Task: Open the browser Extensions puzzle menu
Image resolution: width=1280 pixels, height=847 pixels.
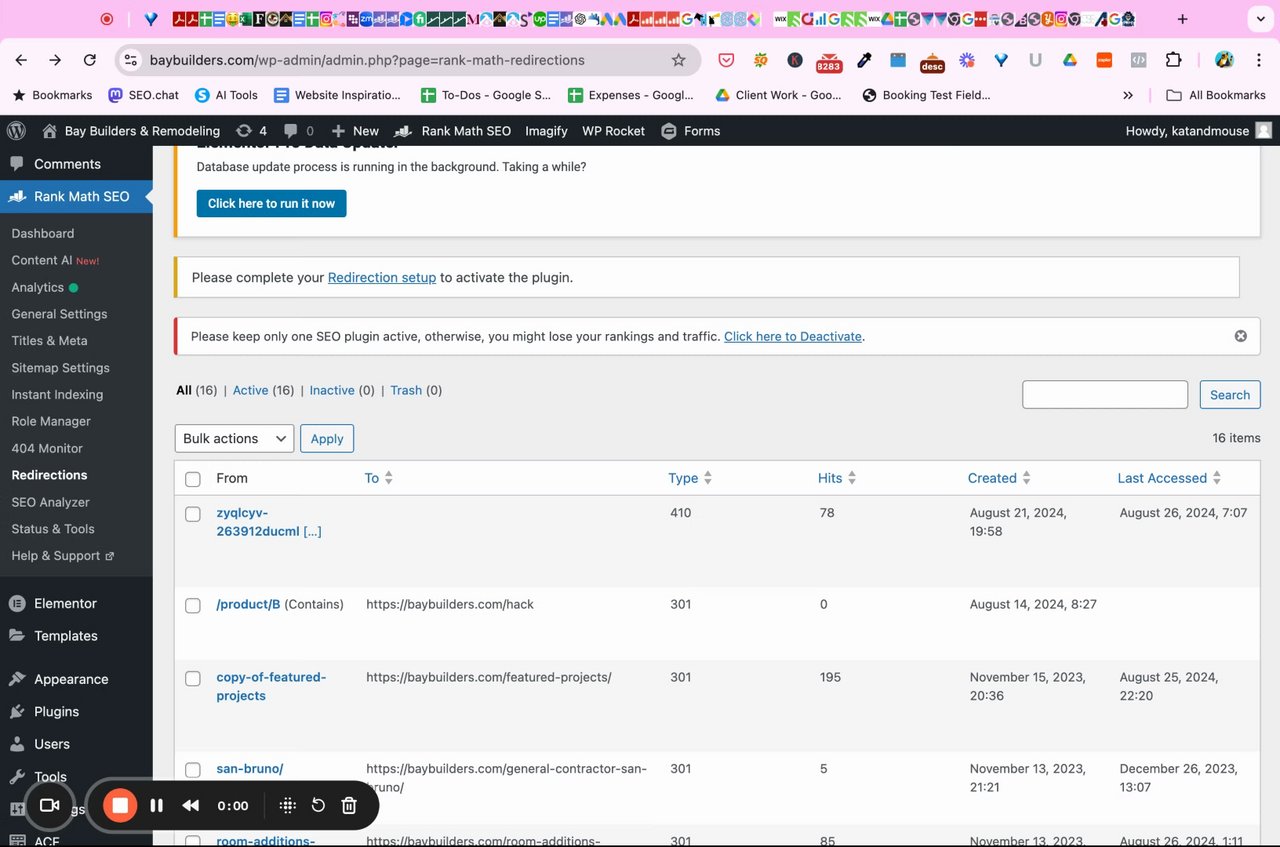Action: click(1174, 60)
